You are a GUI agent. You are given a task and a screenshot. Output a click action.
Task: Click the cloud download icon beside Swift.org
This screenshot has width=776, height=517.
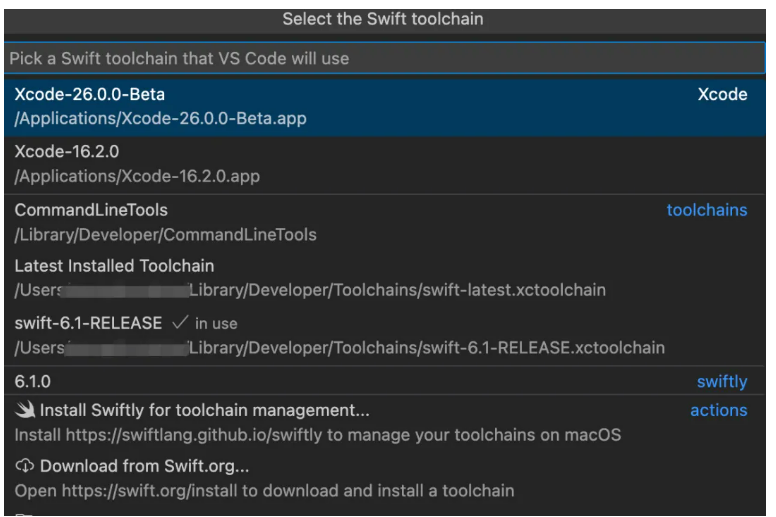(25, 466)
